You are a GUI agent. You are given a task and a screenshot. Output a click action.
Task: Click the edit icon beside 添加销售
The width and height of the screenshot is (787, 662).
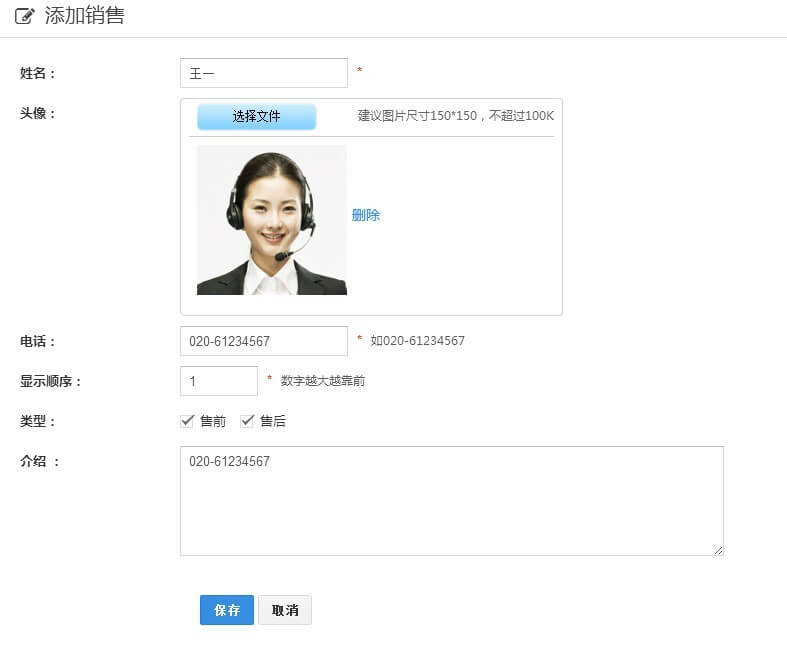25,16
